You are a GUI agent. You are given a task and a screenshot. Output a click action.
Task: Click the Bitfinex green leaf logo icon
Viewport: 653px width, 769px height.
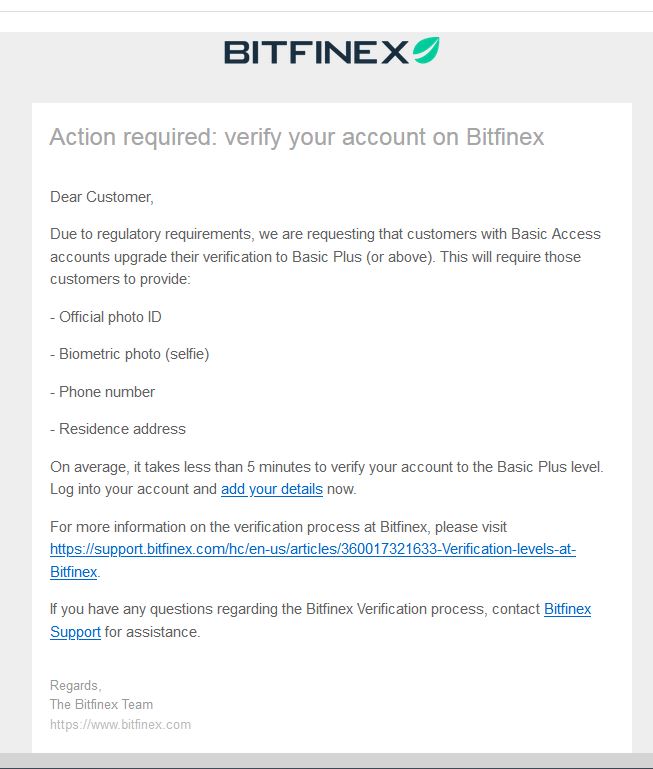pos(426,50)
